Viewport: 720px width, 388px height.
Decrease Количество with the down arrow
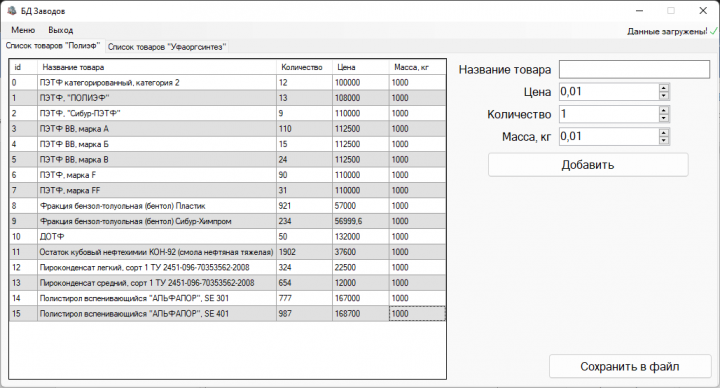[x=664, y=118]
